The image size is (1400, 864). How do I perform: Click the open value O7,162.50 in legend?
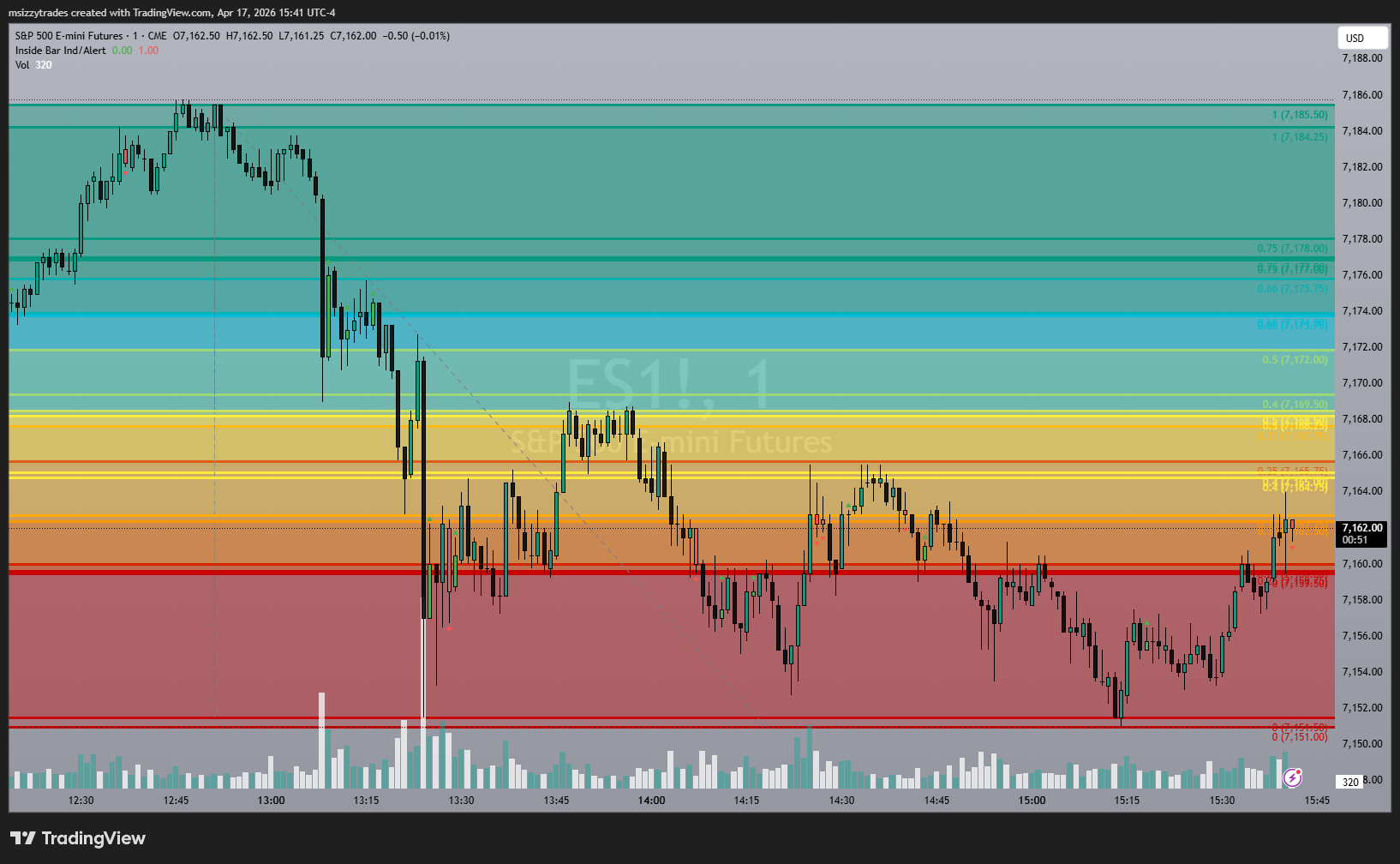tap(196, 36)
